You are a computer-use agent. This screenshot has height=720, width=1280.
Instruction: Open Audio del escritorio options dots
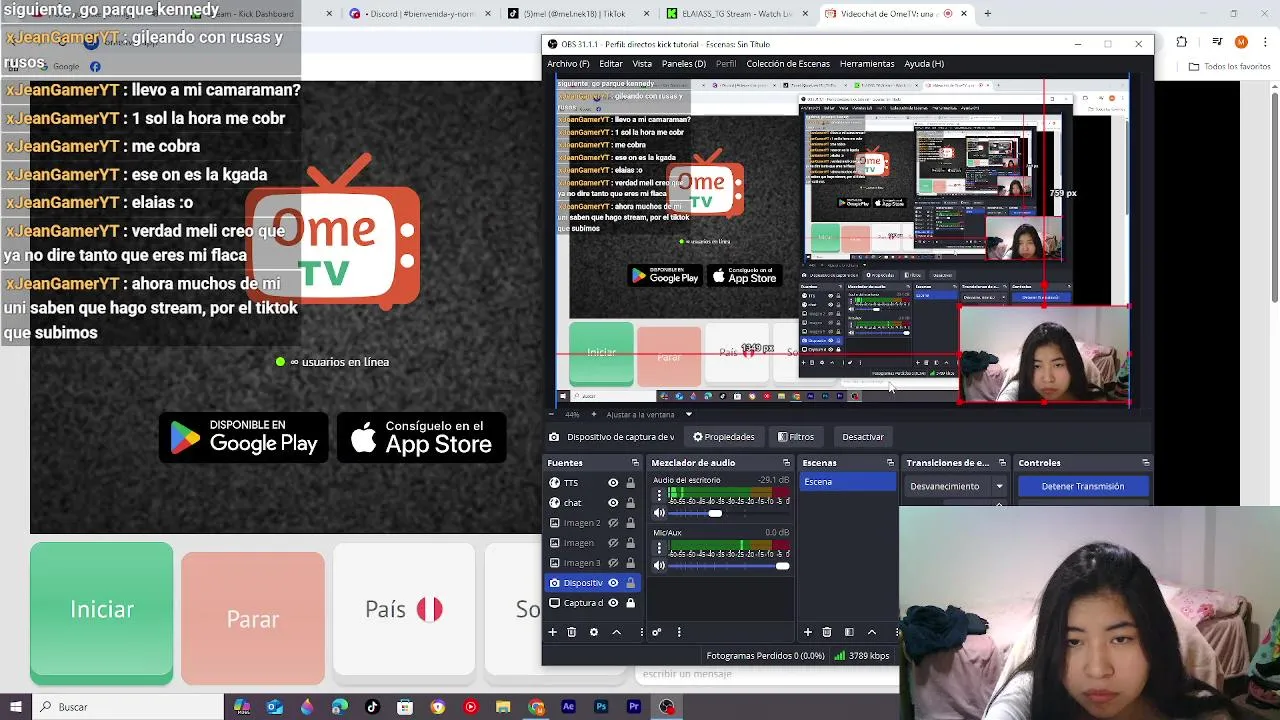(659, 495)
